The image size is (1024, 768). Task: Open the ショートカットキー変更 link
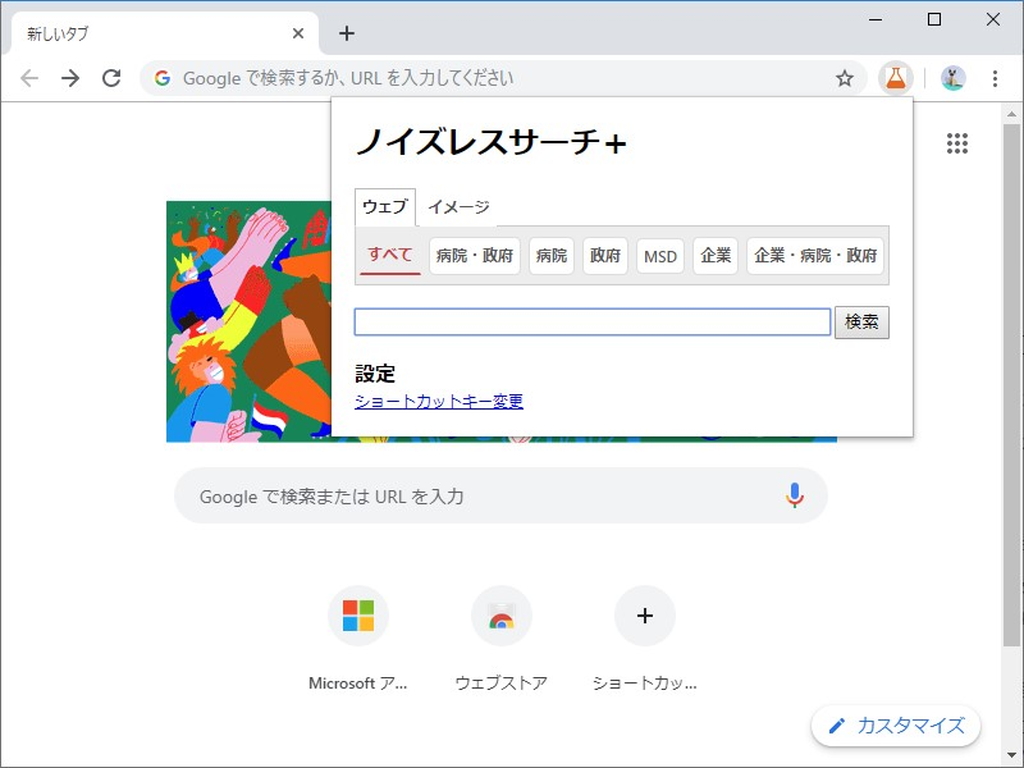(438, 400)
